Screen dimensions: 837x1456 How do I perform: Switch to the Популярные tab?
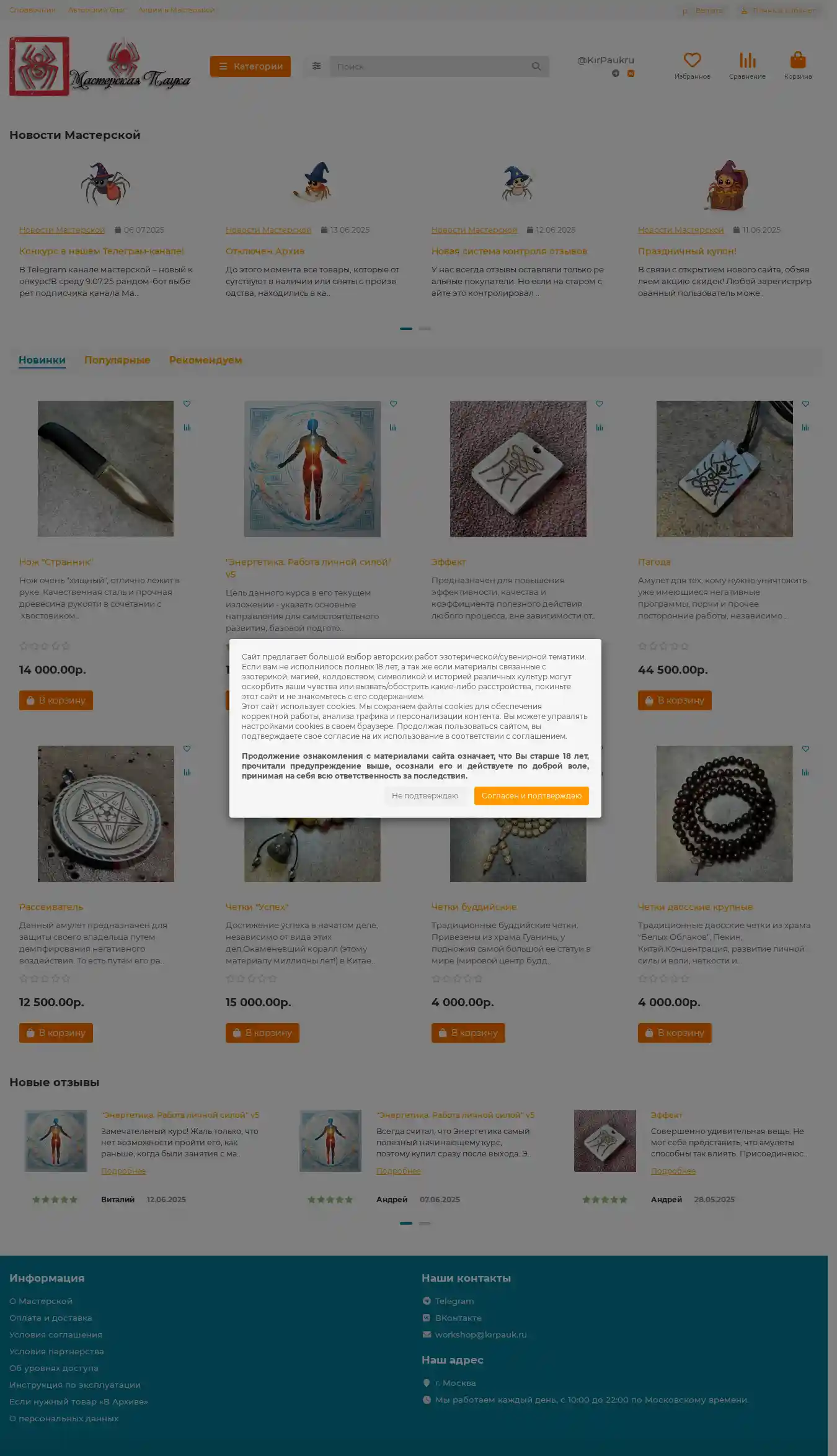pyautogui.click(x=117, y=360)
